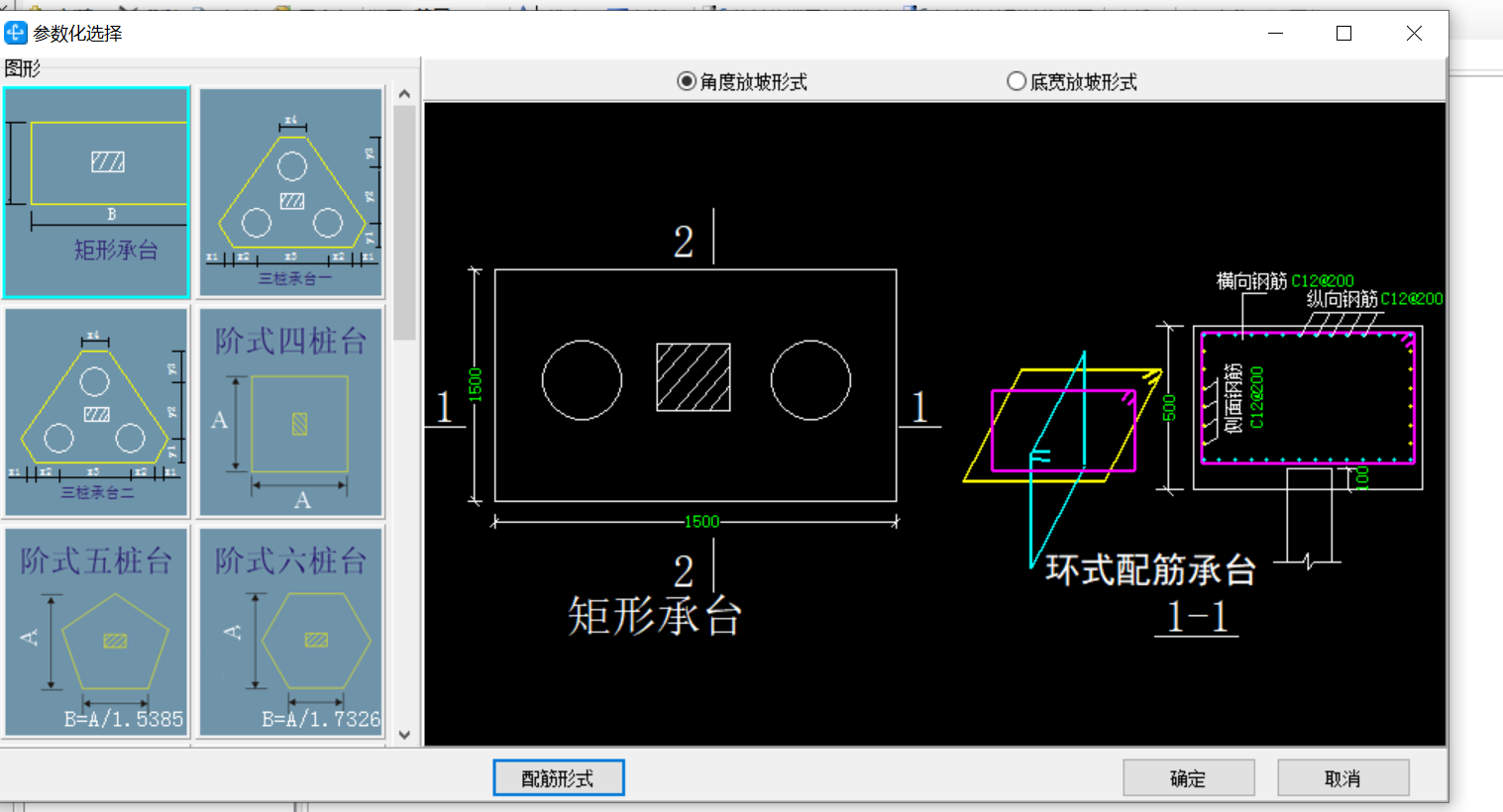
Task: Click the 环式配筋承台 label in drawing
Action: 1150,570
